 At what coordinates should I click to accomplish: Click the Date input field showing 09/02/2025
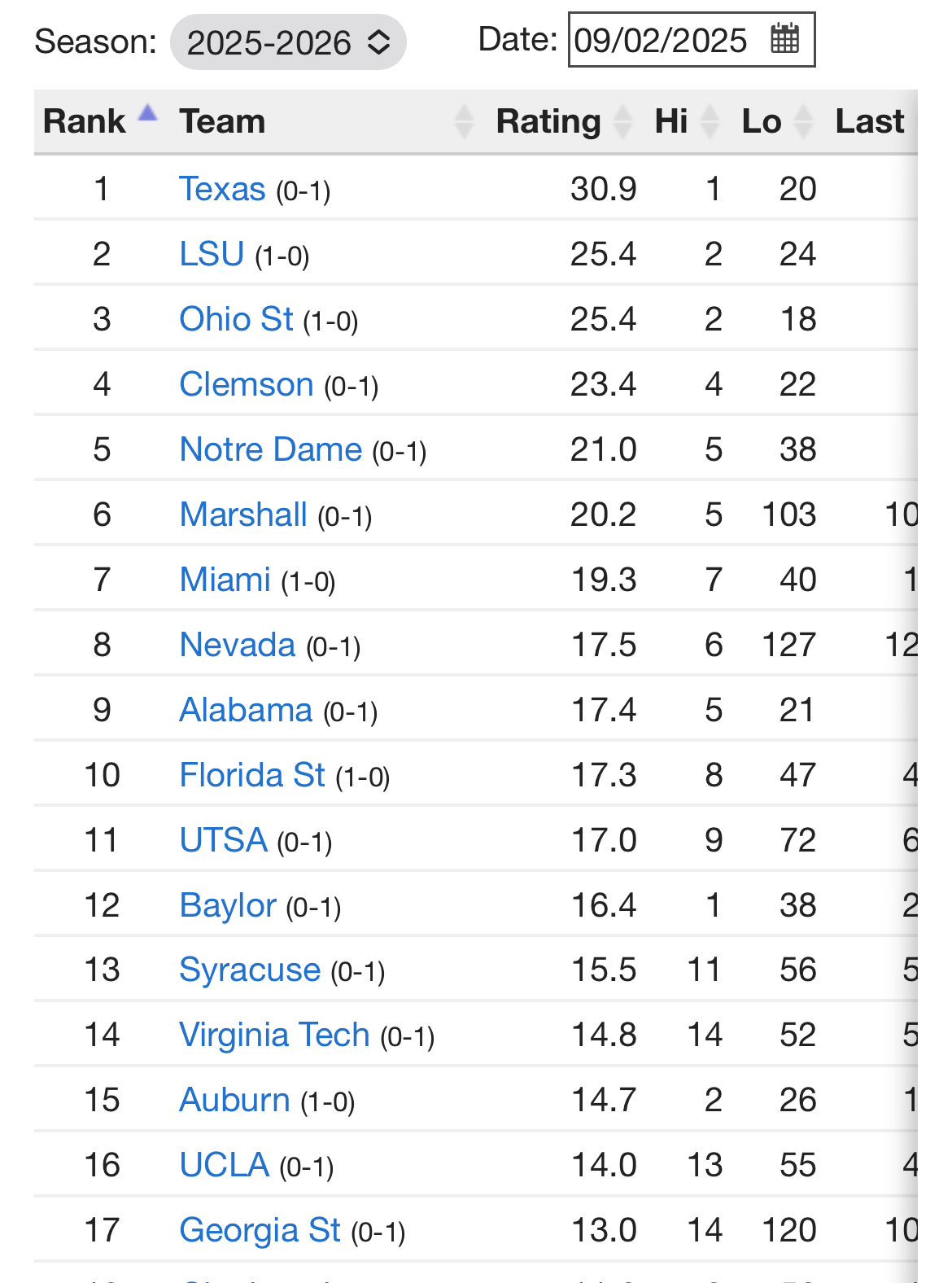(x=692, y=39)
